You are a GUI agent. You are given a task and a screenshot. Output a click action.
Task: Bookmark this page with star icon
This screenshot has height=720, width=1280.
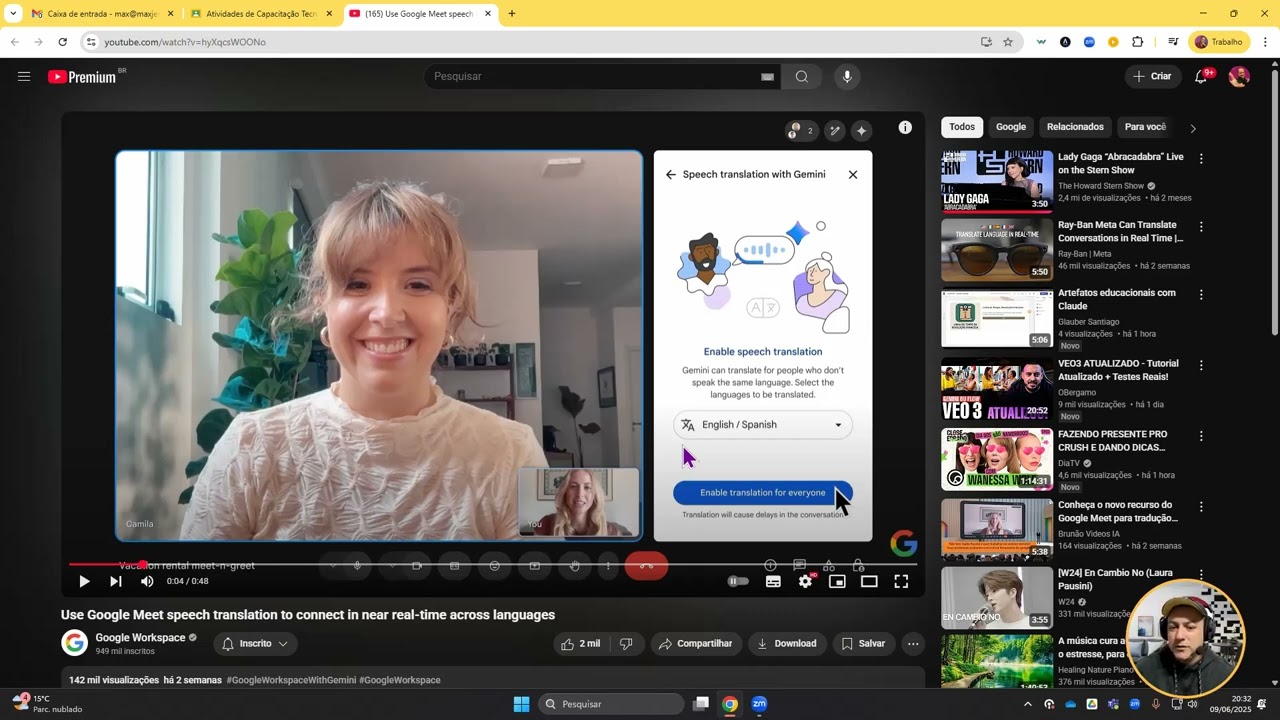click(x=1008, y=42)
